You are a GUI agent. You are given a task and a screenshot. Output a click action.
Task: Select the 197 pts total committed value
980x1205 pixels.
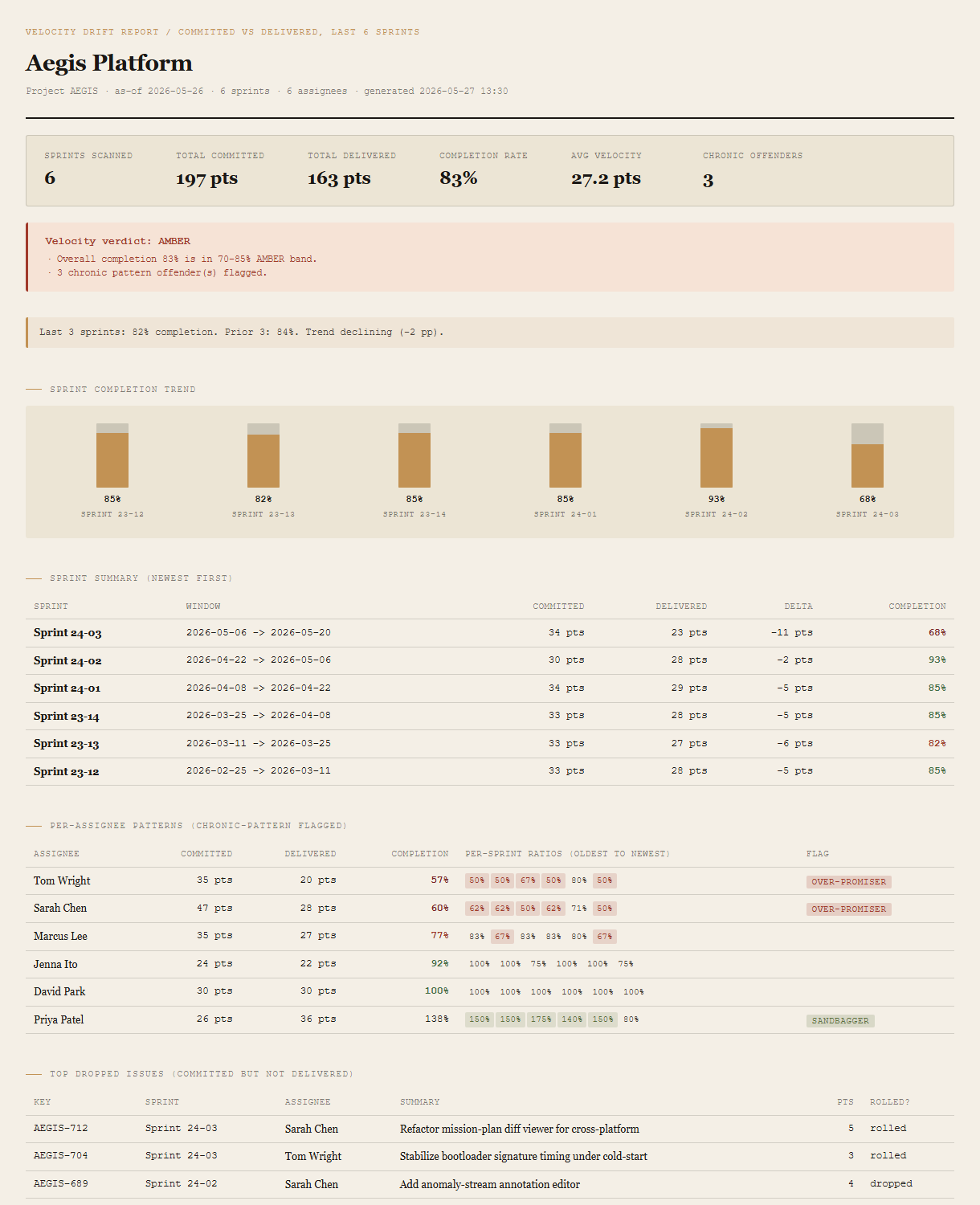click(x=207, y=178)
